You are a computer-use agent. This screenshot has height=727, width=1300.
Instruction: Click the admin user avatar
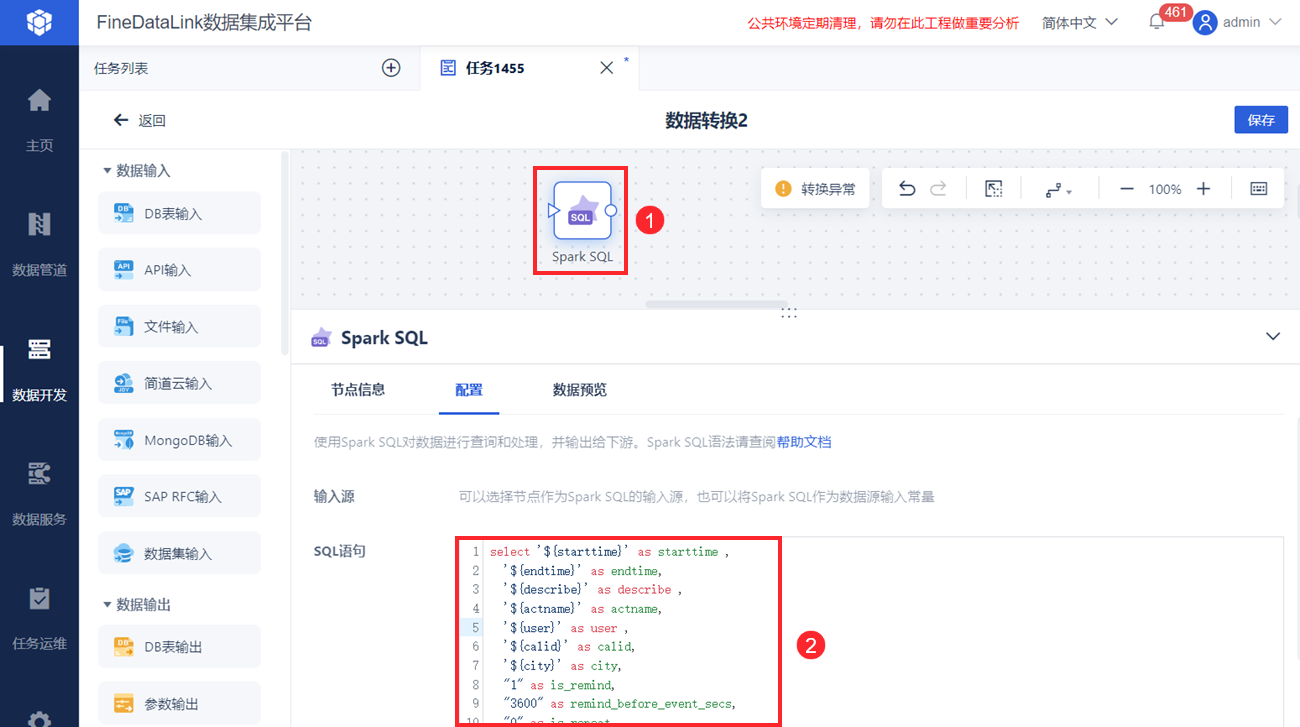(x=1206, y=22)
